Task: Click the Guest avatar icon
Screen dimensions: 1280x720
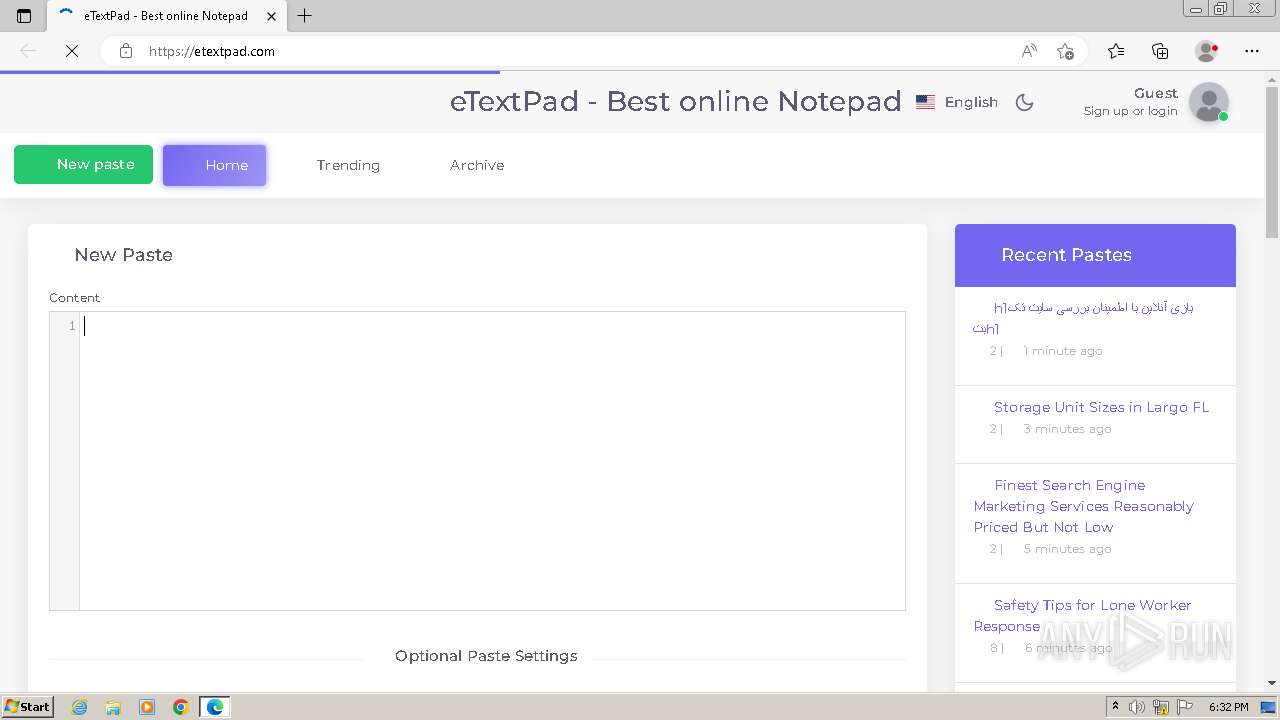Action: pyautogui.click(x=1208, y=102)
